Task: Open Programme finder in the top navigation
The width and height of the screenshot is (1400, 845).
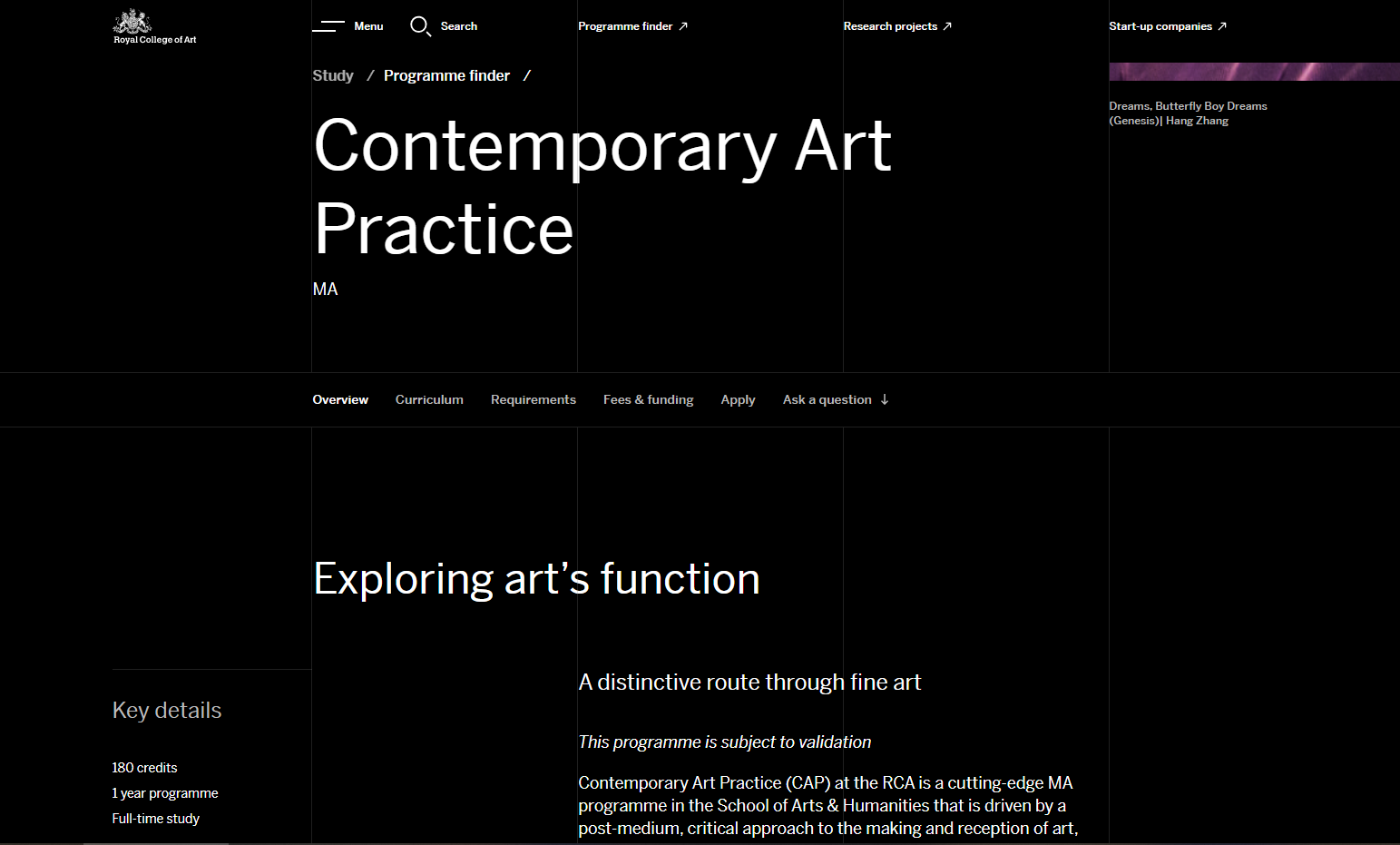Action: coord(625,26)
